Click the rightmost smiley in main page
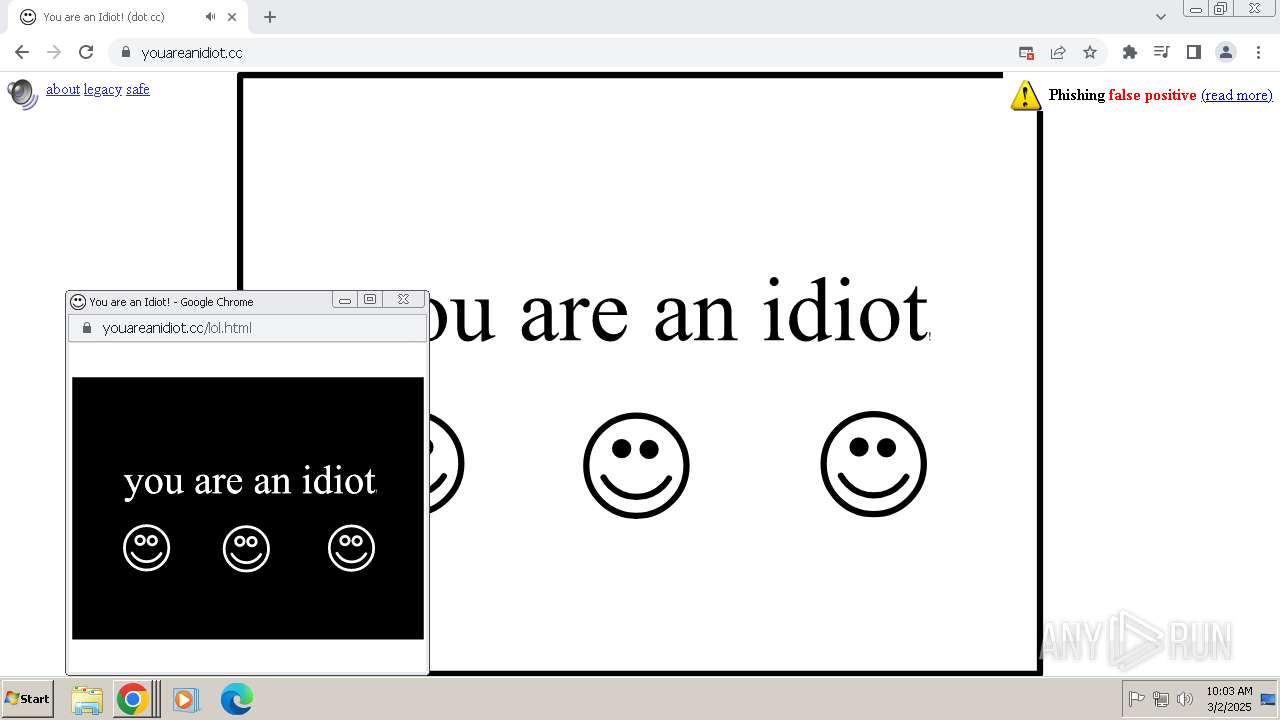This screenshot has width=1280, height=720. pos(874,464)
